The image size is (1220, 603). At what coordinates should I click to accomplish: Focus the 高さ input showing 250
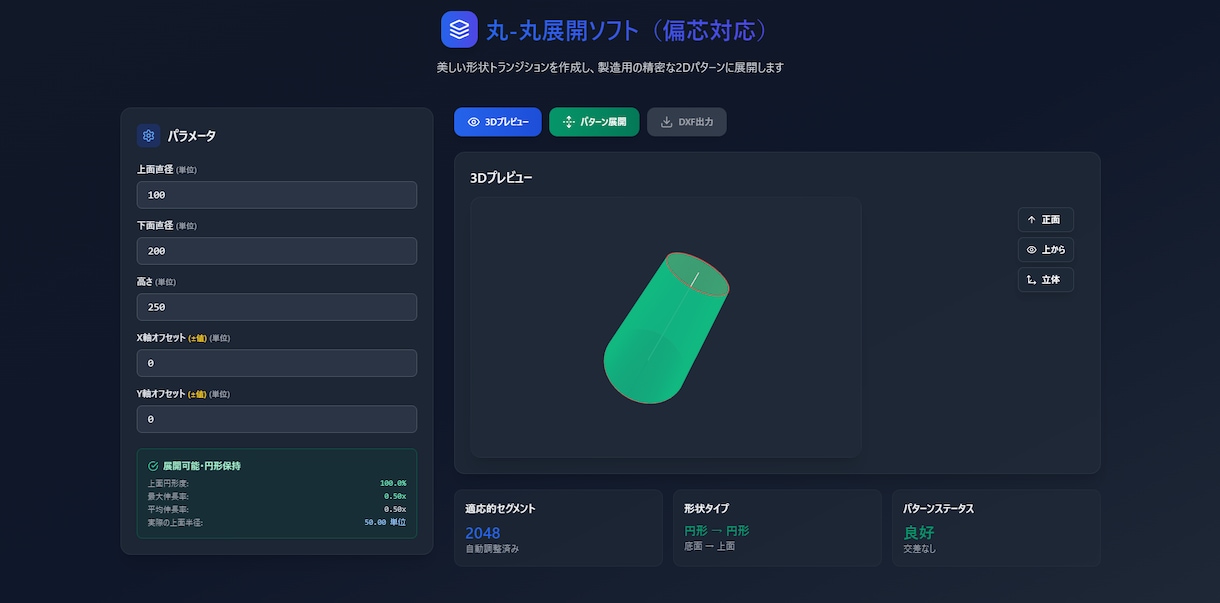pos(277,307)
